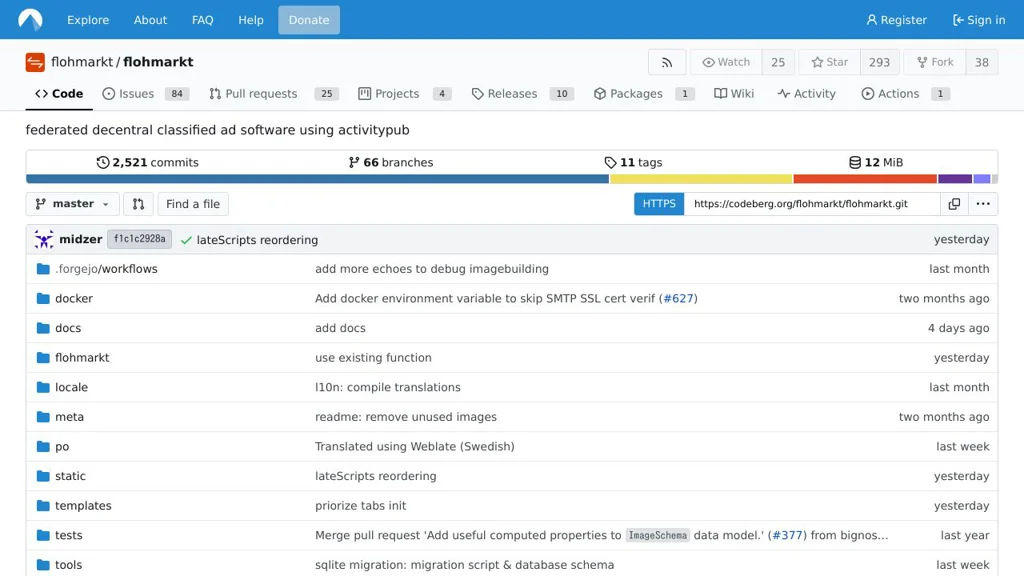Click the Codeberg mountain logo

(x=30, y=20)
